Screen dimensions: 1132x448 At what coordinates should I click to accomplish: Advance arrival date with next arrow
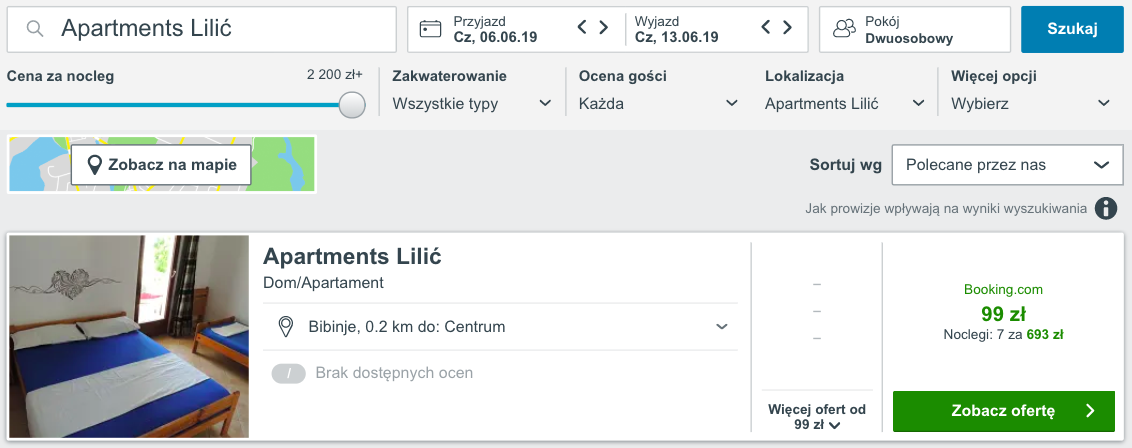pyautogui.click(x=604, y=27)
